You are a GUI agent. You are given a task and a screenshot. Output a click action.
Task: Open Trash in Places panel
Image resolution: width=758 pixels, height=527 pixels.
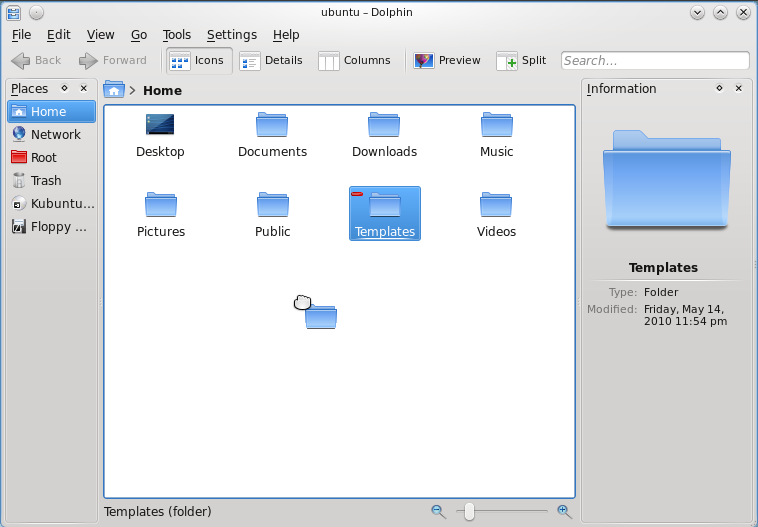pos(46,180)
